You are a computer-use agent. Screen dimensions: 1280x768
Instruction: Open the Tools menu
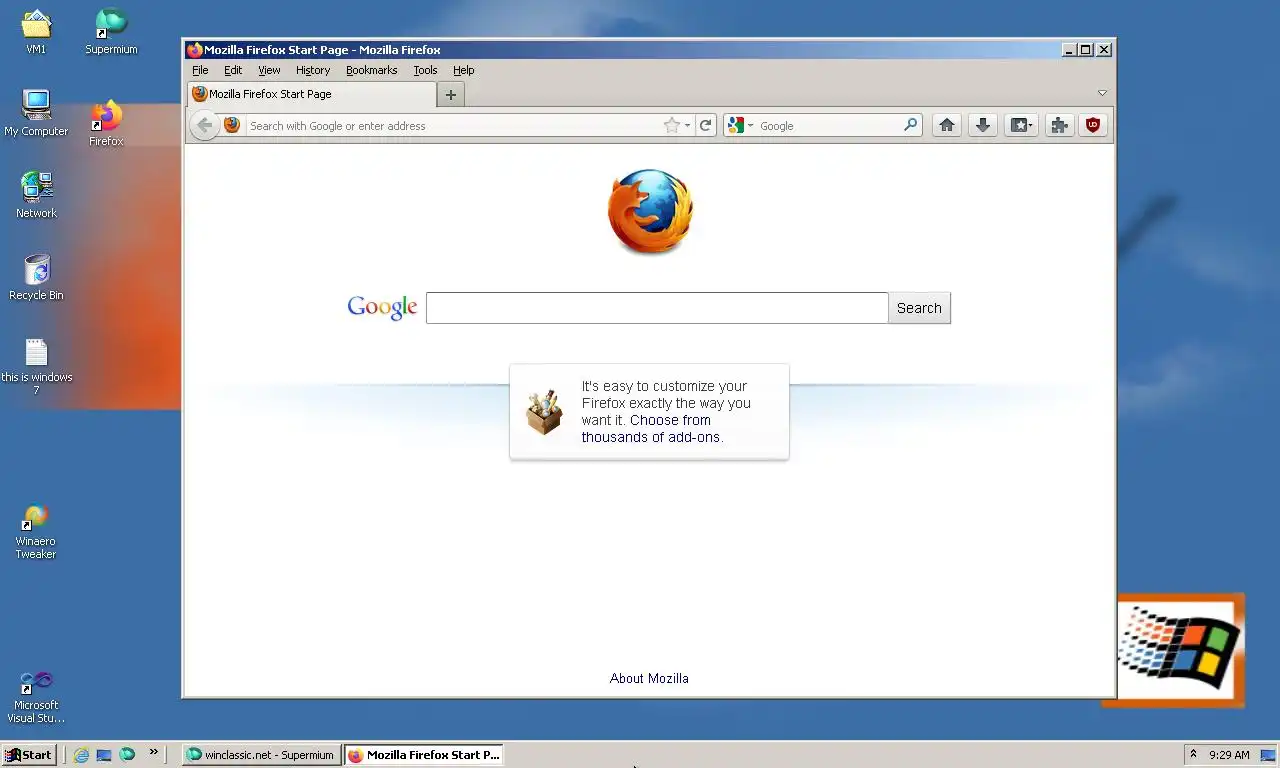tap(425, 70)
